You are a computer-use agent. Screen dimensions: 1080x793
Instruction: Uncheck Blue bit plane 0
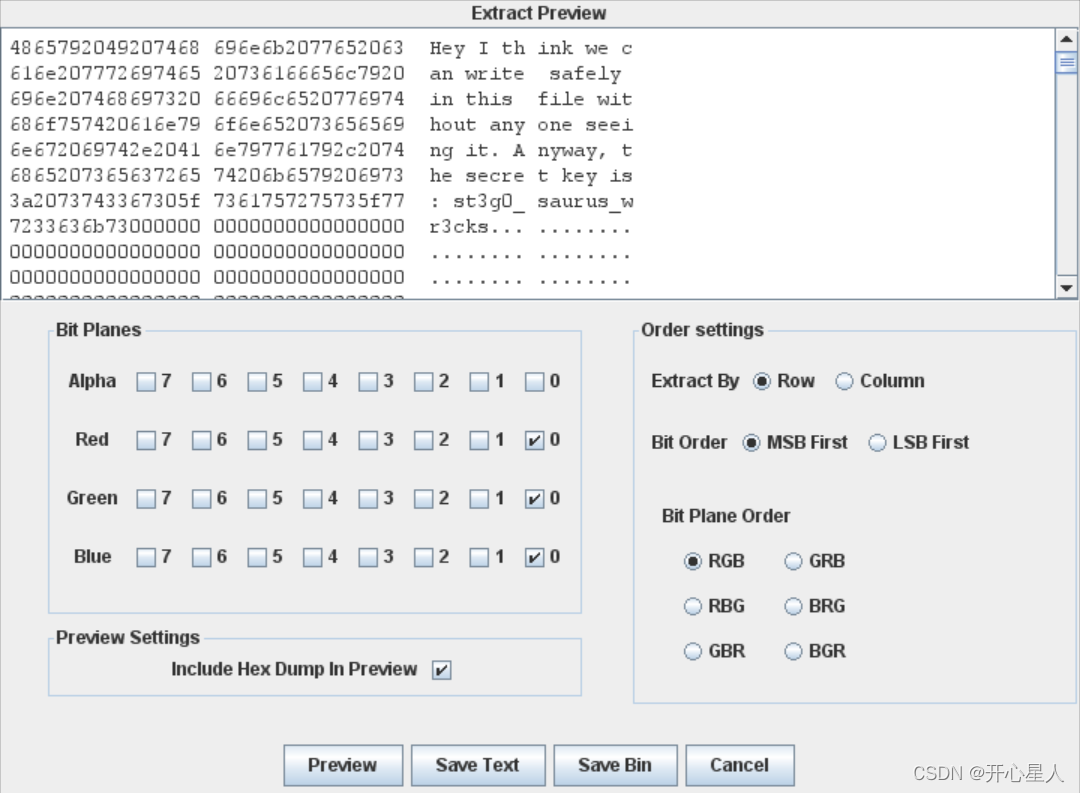(x=534, y=557)
